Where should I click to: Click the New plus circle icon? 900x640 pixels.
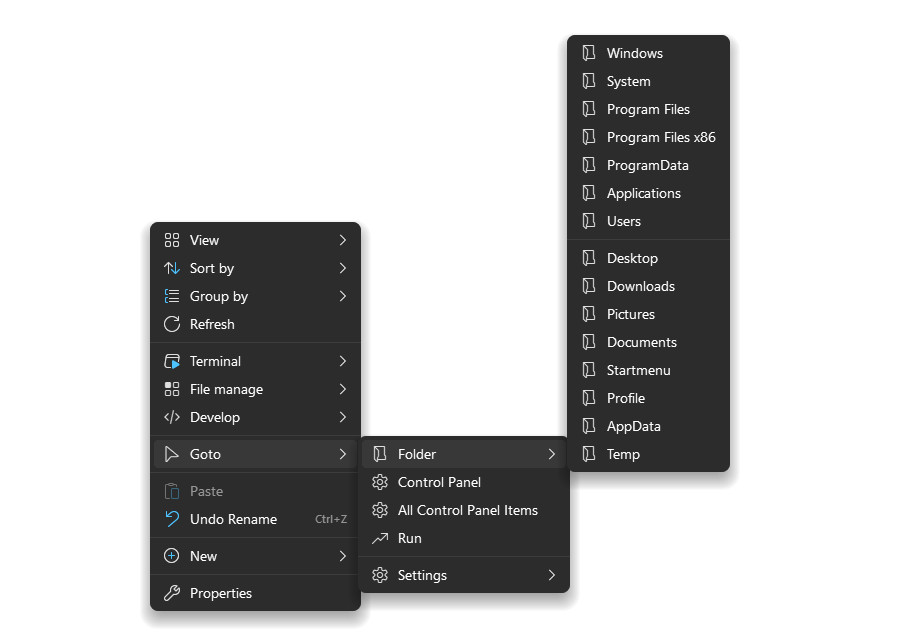(x=172, y=556)
